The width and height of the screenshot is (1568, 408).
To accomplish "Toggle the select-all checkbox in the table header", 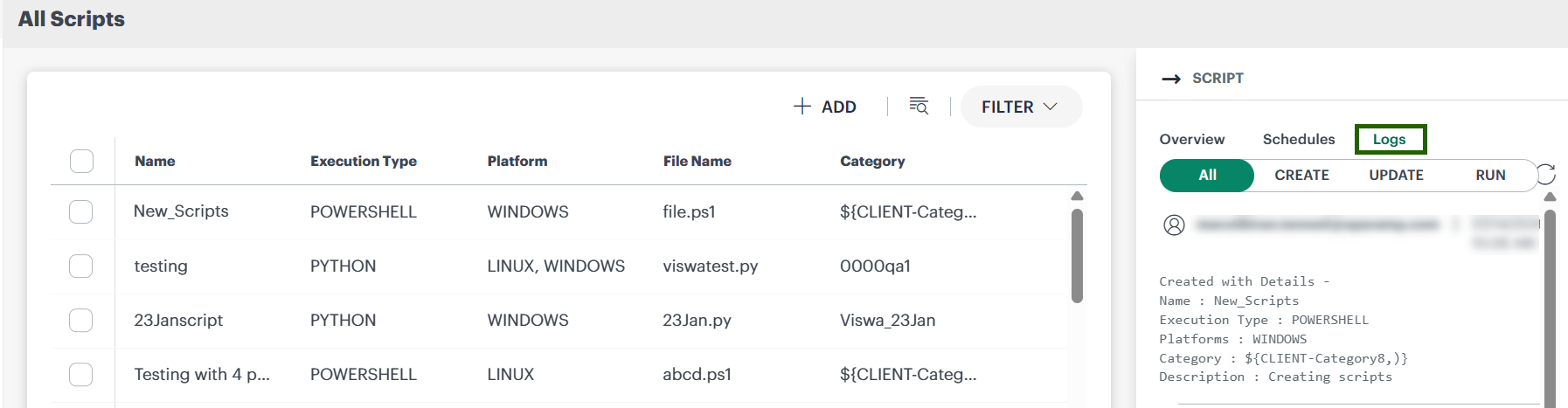I will [81, 161].
